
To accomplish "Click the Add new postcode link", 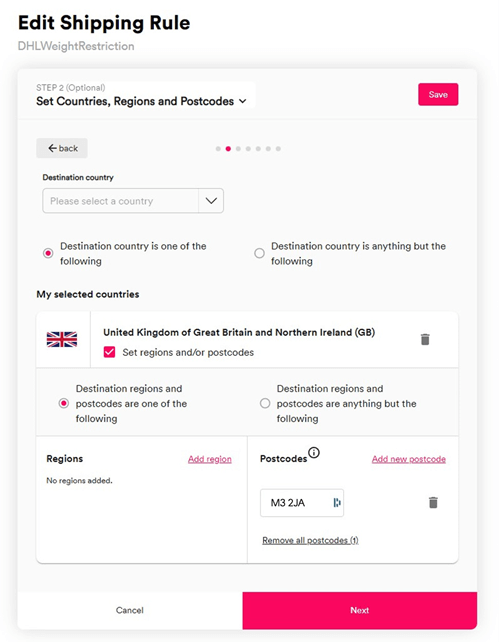I will coord(409,459).
